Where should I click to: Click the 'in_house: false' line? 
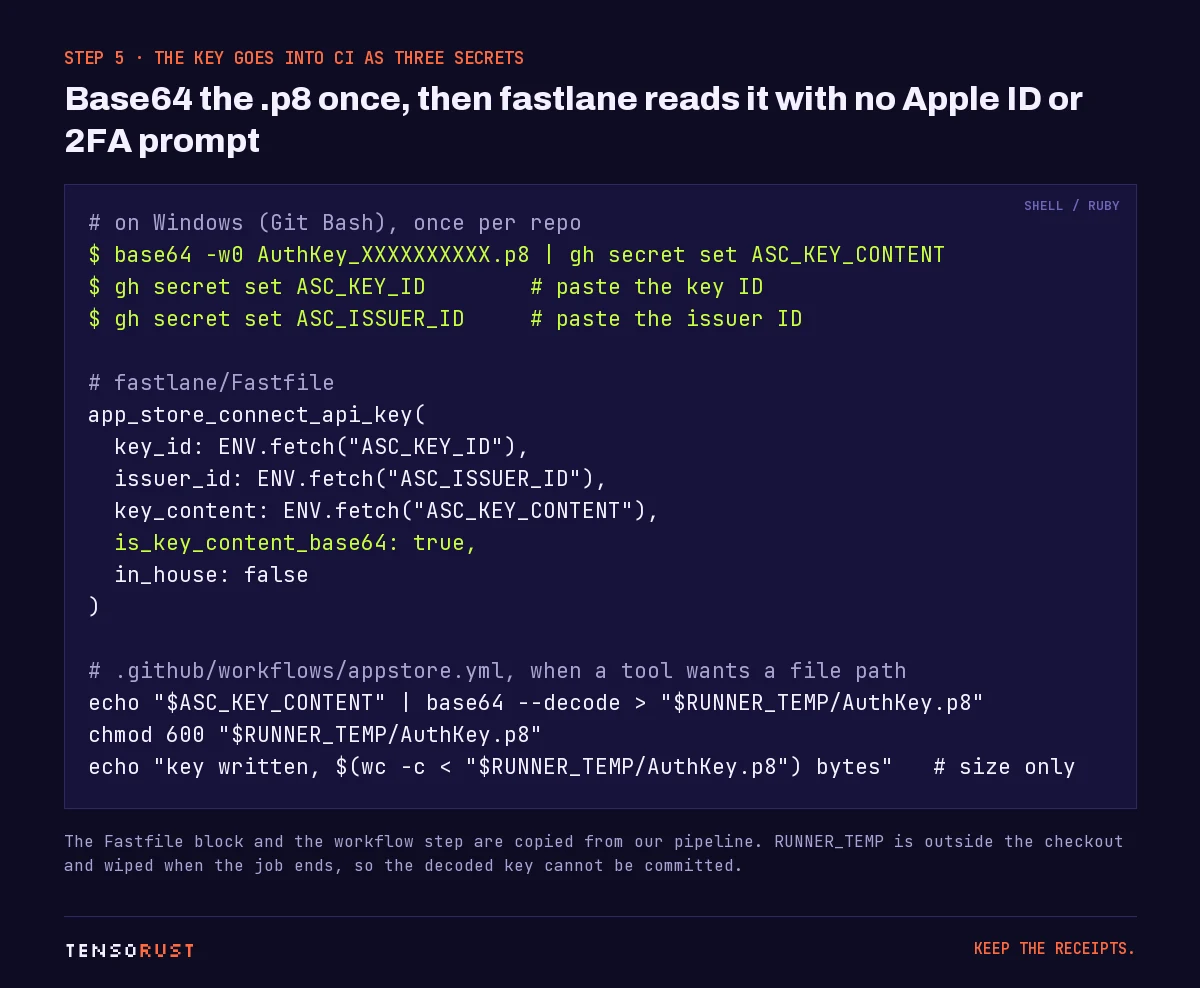(211, 575)
